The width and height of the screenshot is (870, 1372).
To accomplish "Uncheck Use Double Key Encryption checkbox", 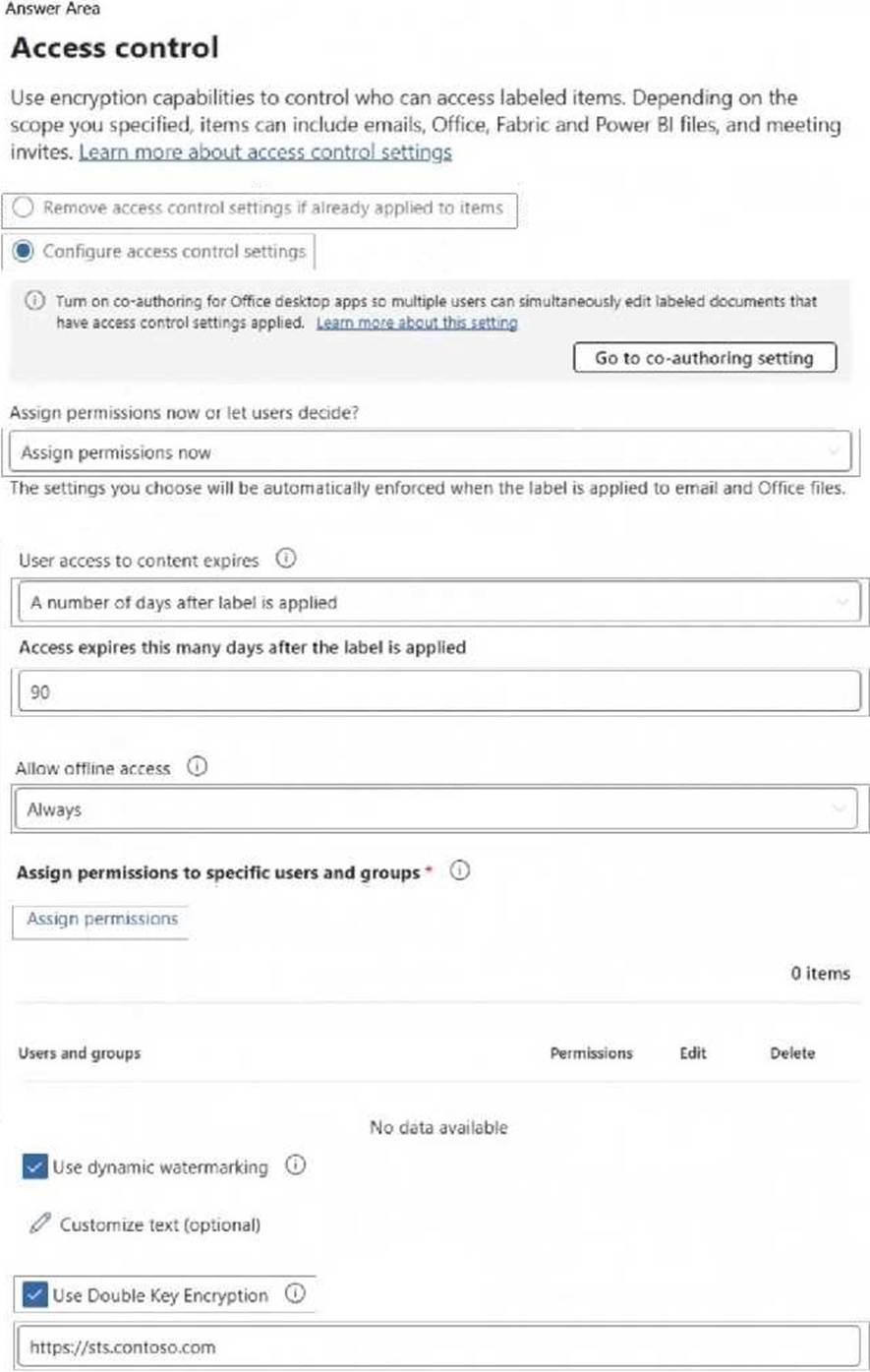I will coord(34,1295).
